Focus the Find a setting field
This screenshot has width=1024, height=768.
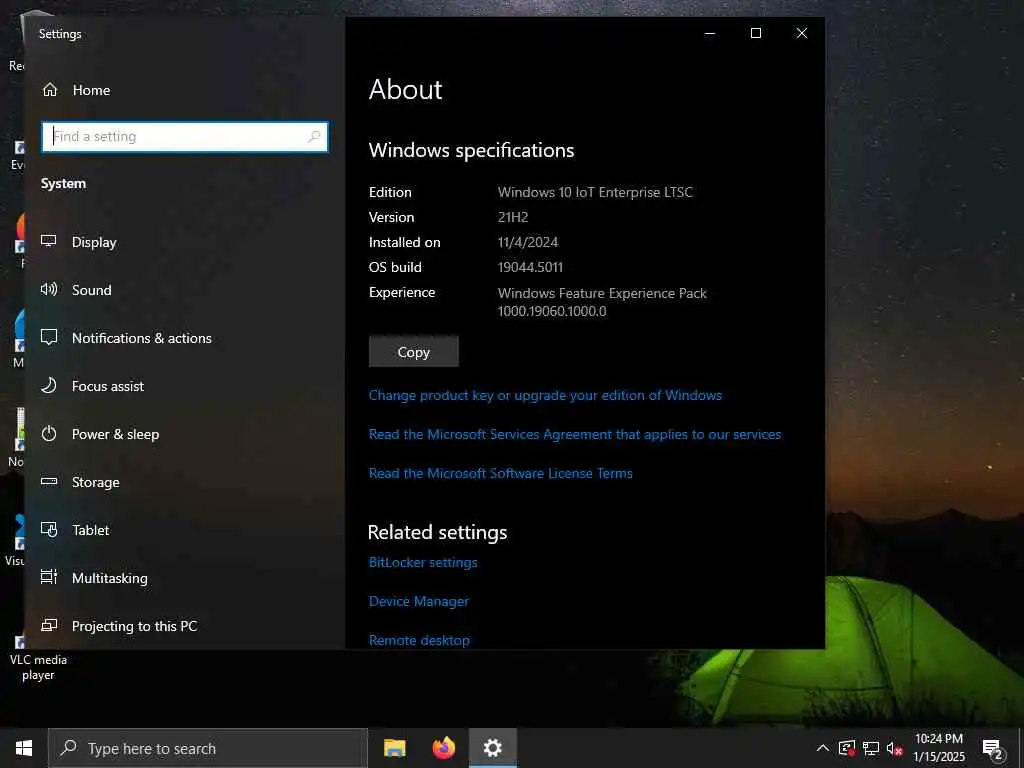click(x=185, y=136)
